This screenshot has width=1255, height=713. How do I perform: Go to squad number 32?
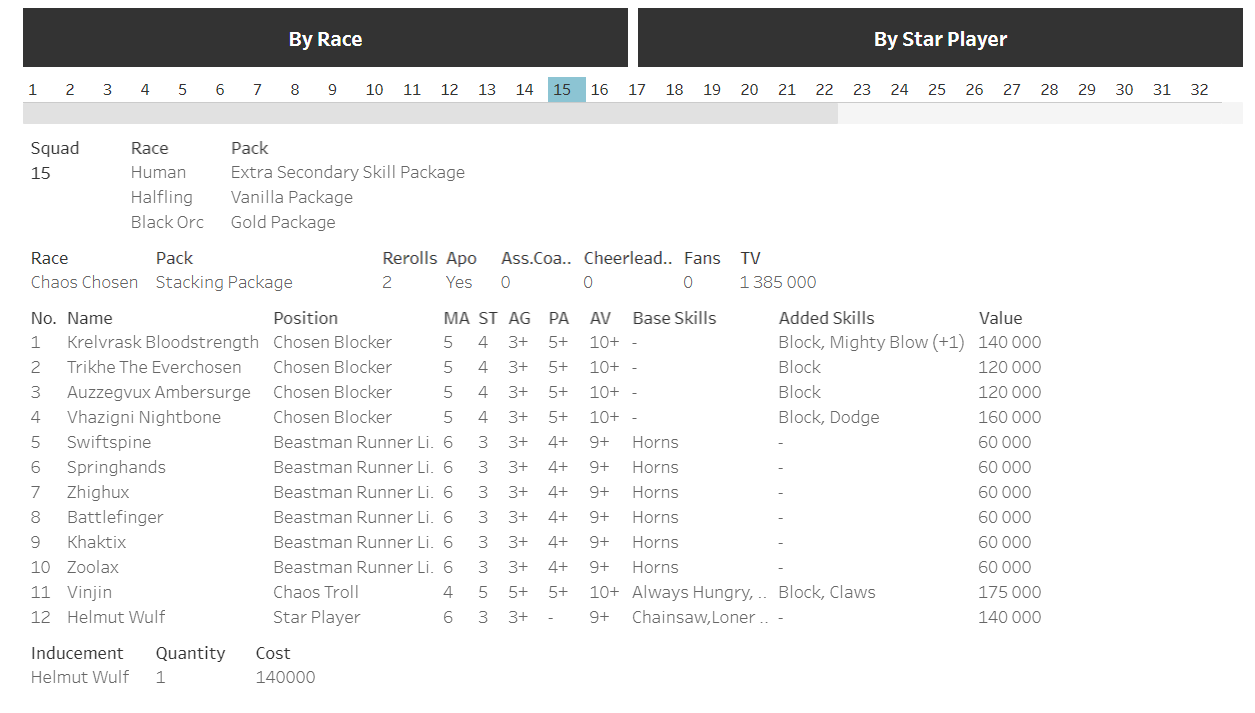(1199, 90)
